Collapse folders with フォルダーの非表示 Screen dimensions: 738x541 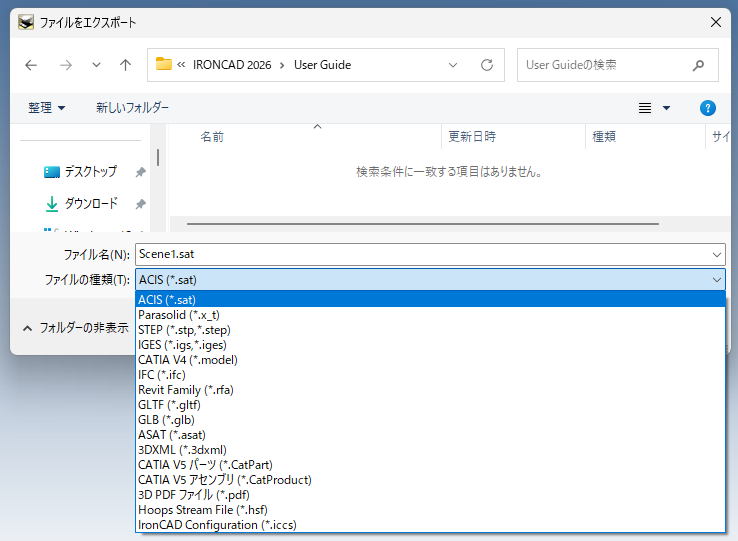click(76, 328)
